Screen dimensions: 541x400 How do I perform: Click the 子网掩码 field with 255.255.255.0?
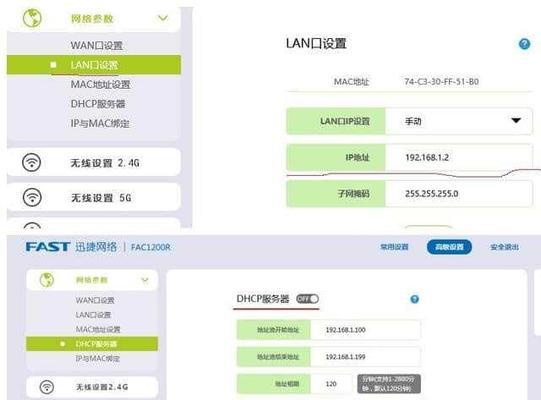pos(459,194)
